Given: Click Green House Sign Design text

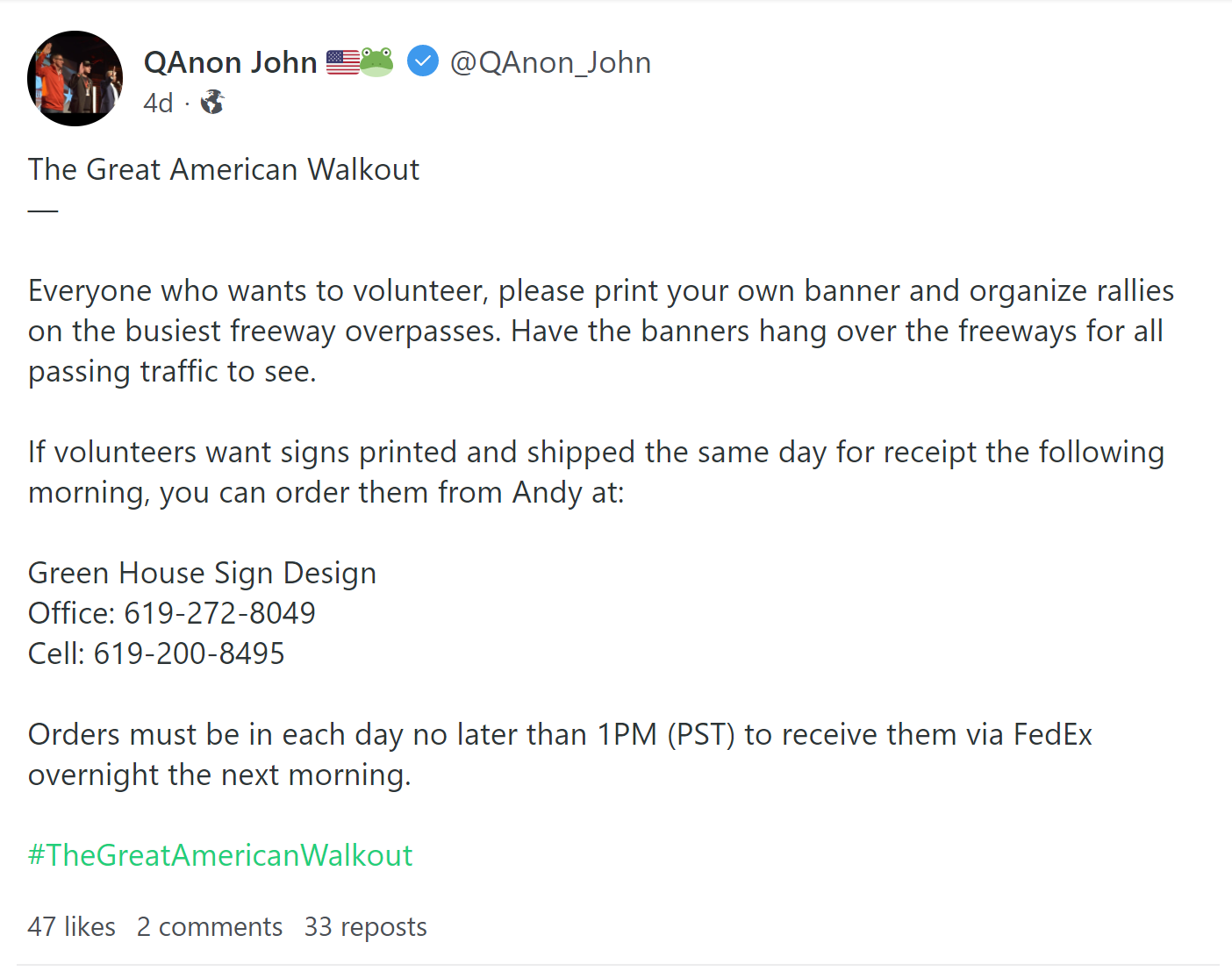Looking at the screenshot, I should (202, 572).
